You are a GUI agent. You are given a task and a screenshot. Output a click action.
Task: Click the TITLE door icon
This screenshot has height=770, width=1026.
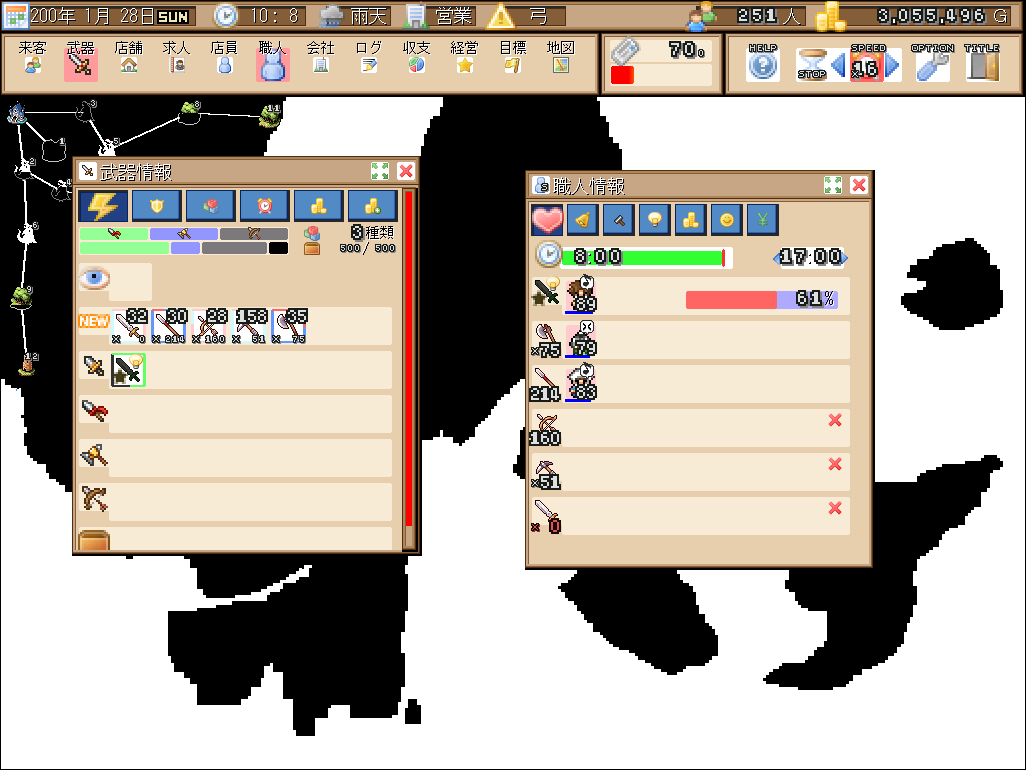click(x=982, y=64)
